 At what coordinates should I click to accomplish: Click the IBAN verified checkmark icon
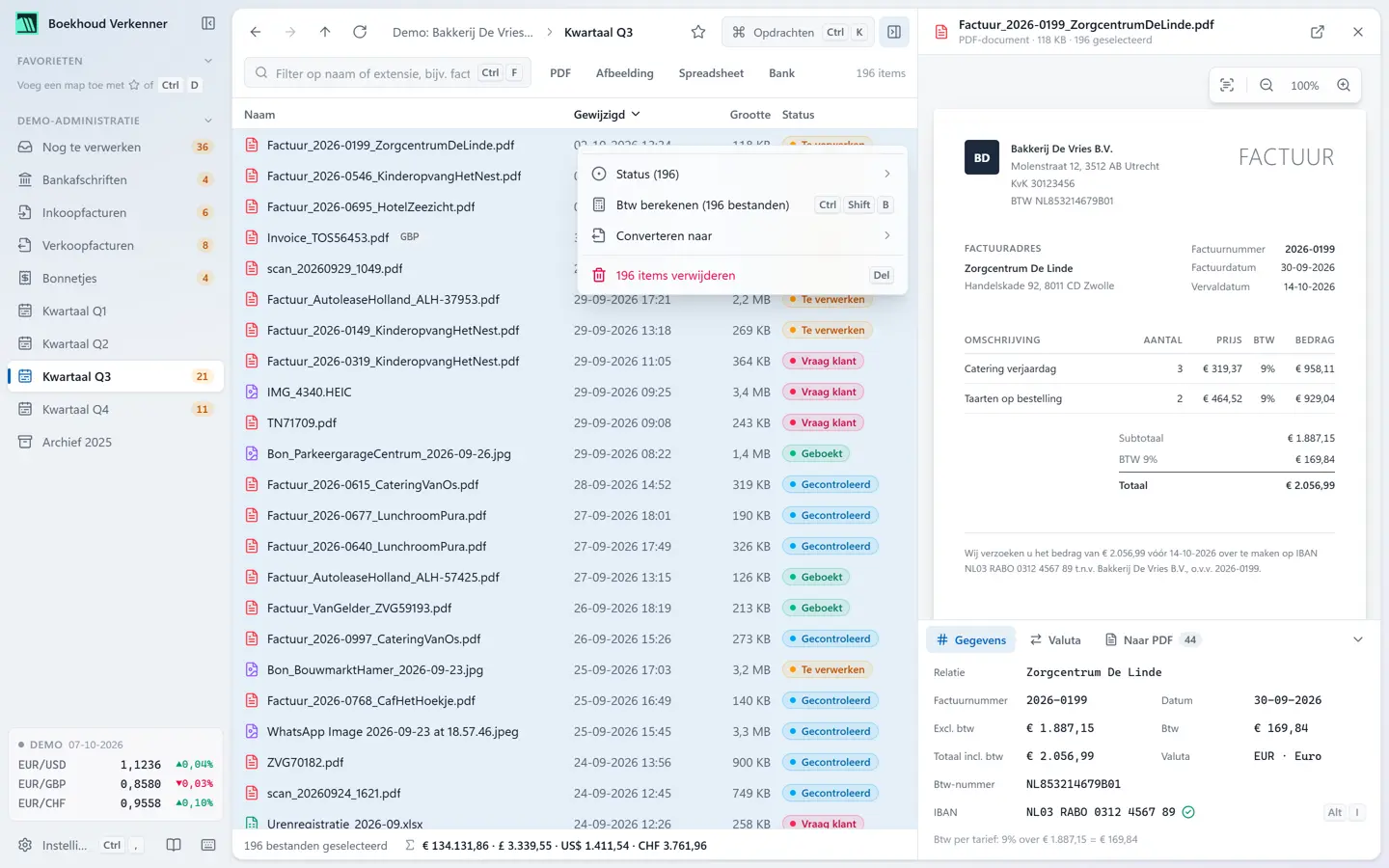pyautogui.click(x=1188, y=812)
